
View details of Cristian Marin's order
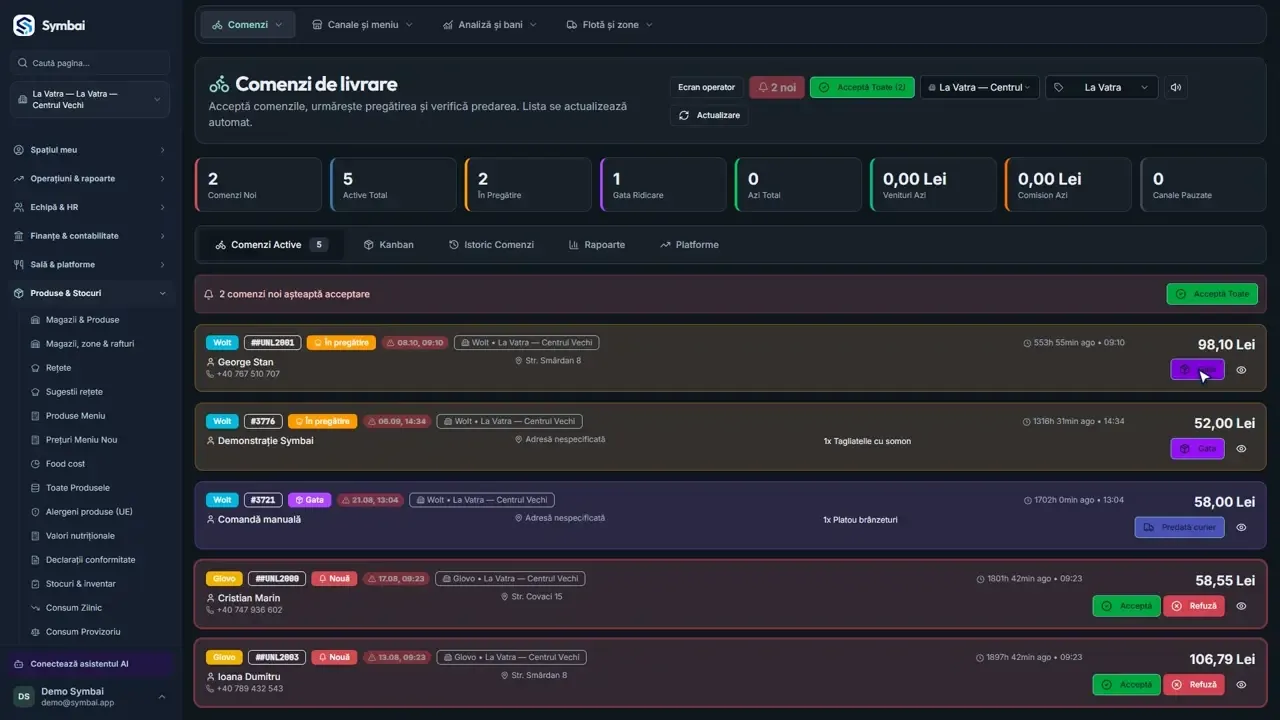(1241, 606)
